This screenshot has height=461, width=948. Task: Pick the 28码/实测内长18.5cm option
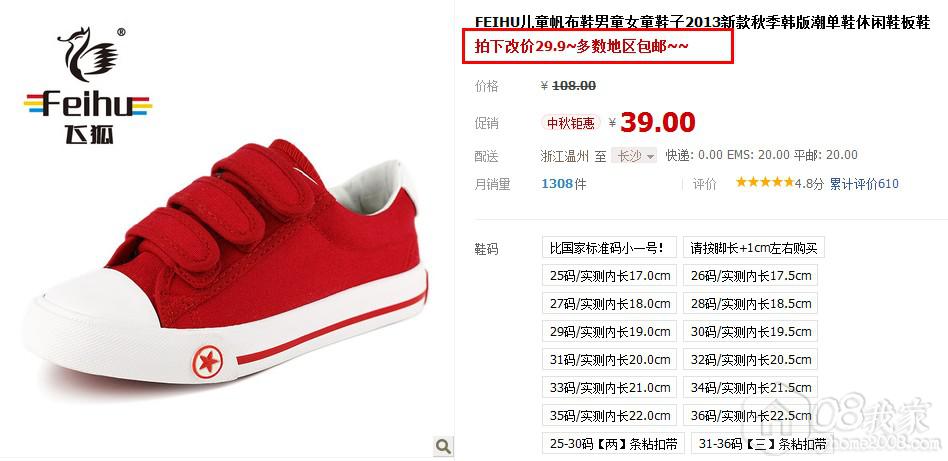point(750,304)
